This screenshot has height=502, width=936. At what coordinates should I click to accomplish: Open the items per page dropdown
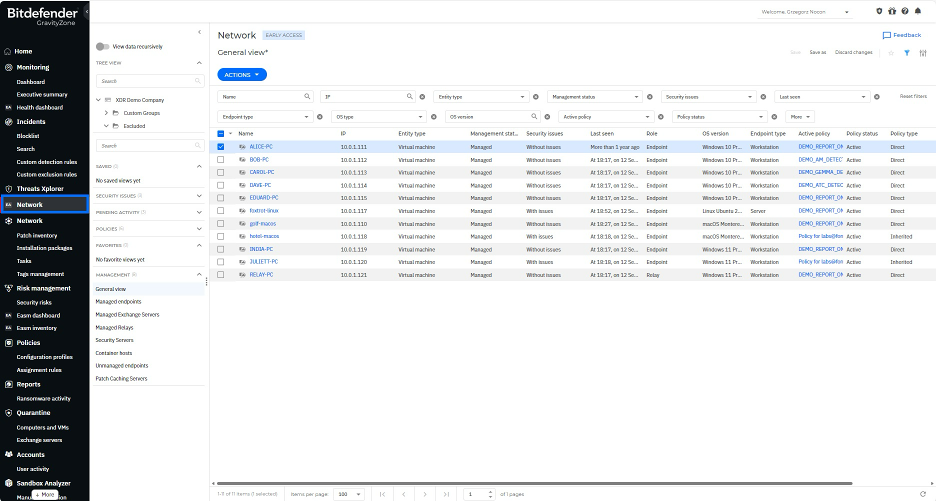click(x=349, y=494)
